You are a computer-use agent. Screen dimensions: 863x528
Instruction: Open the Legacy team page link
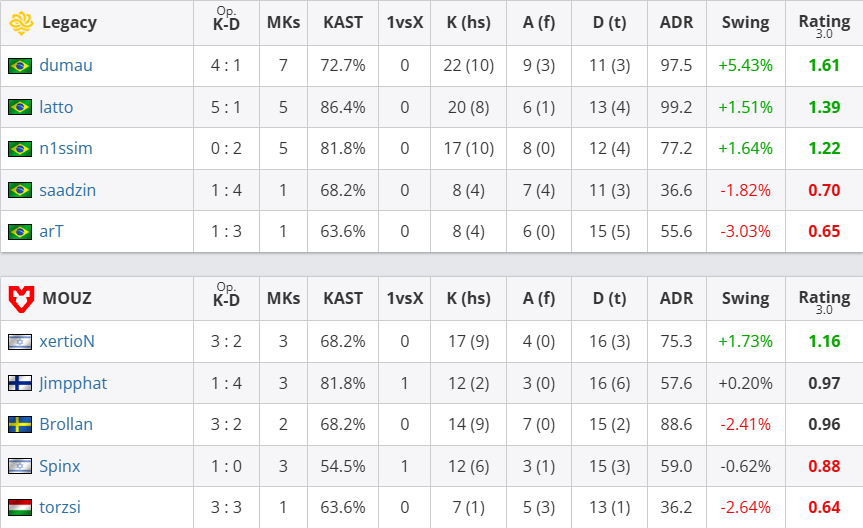pos(69,23)
